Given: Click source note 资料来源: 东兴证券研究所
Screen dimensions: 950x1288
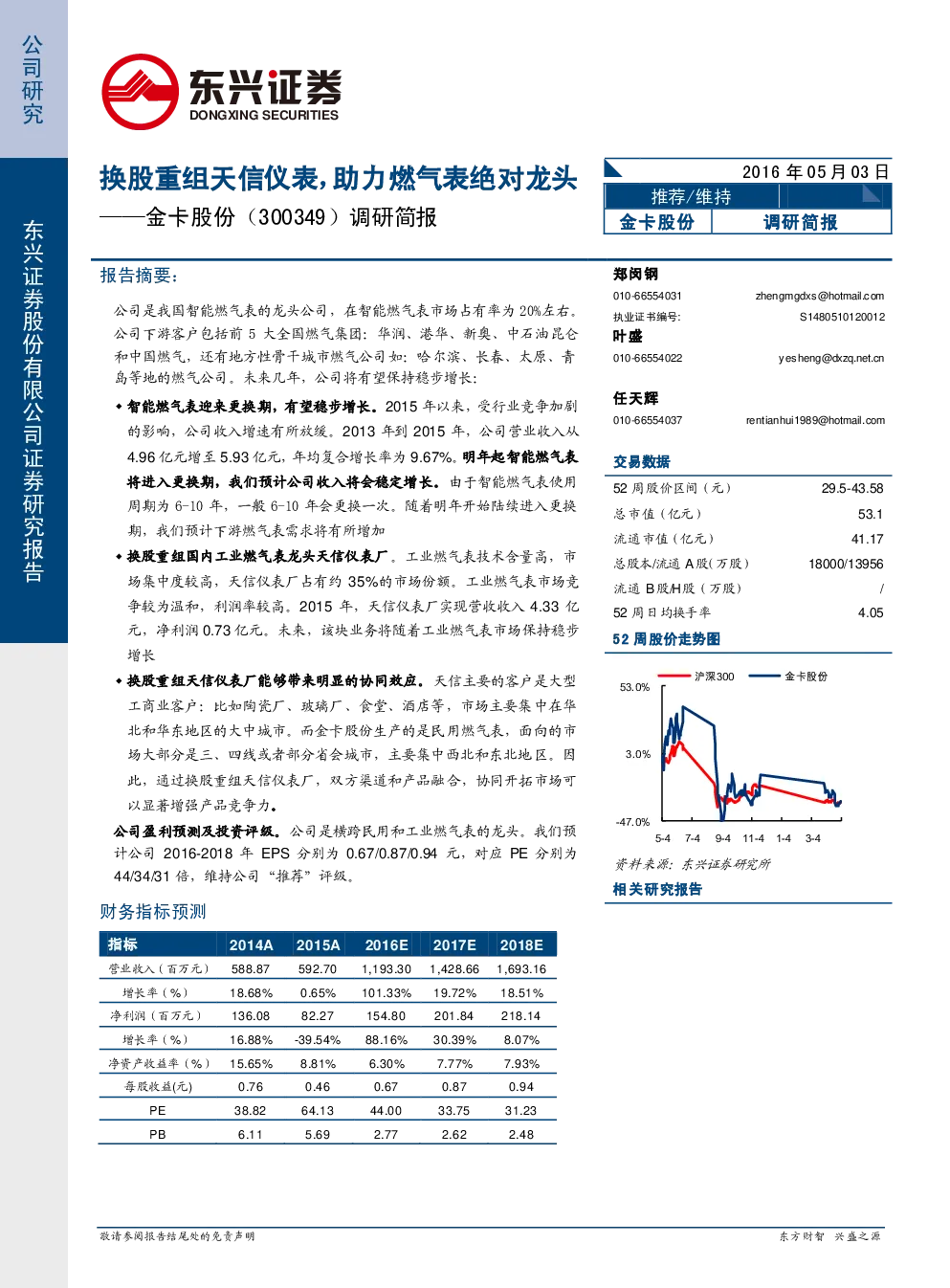Looking at the screenshot, I should [692, 864].
